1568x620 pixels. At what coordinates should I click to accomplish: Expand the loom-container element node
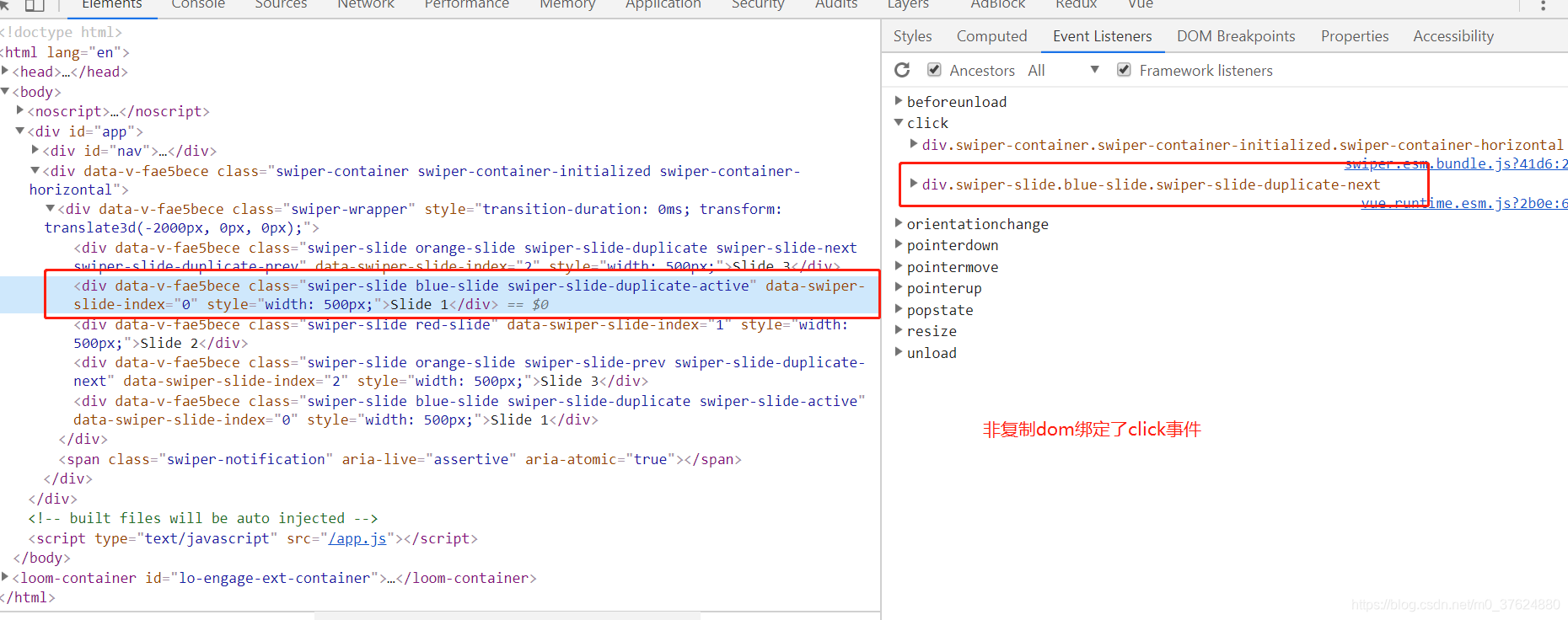(x=5, y=577)
